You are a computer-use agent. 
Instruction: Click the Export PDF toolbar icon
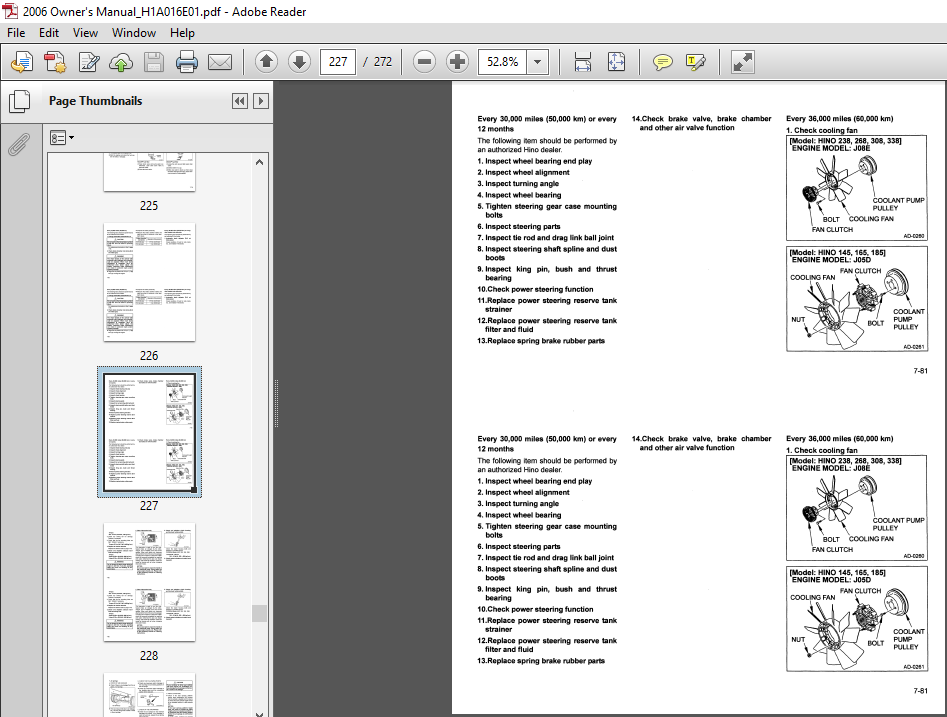(x=22, y=62)
